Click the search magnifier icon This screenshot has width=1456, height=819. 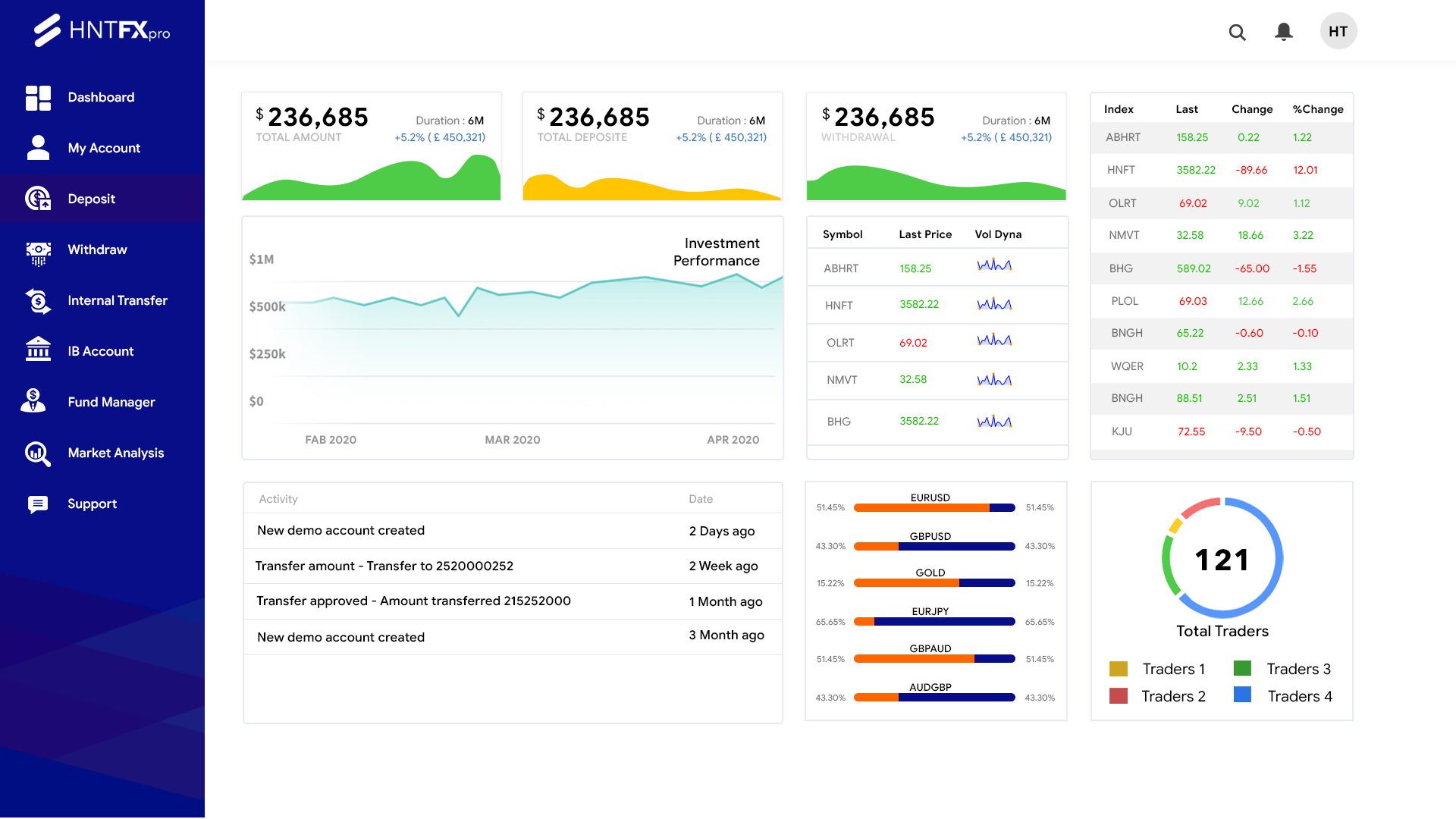1237,32
